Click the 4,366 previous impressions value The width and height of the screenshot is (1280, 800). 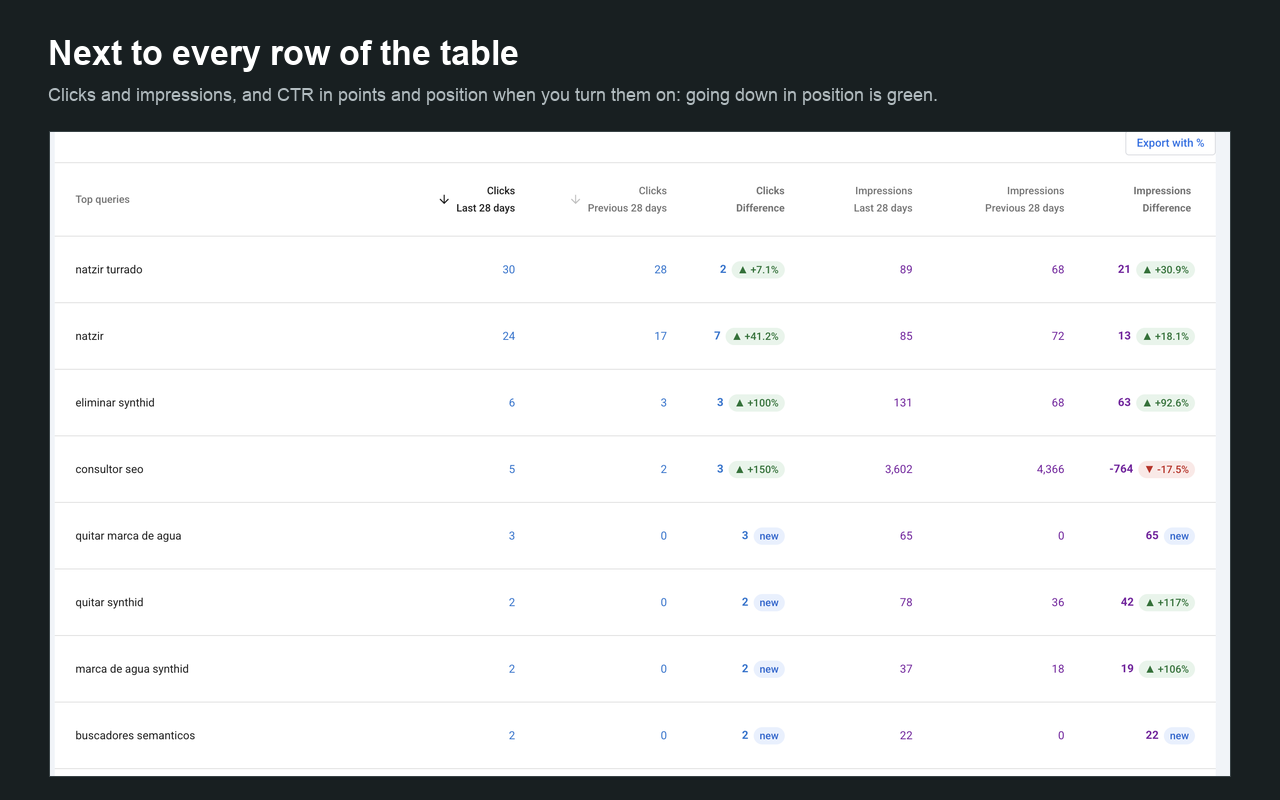[1051, 469]
